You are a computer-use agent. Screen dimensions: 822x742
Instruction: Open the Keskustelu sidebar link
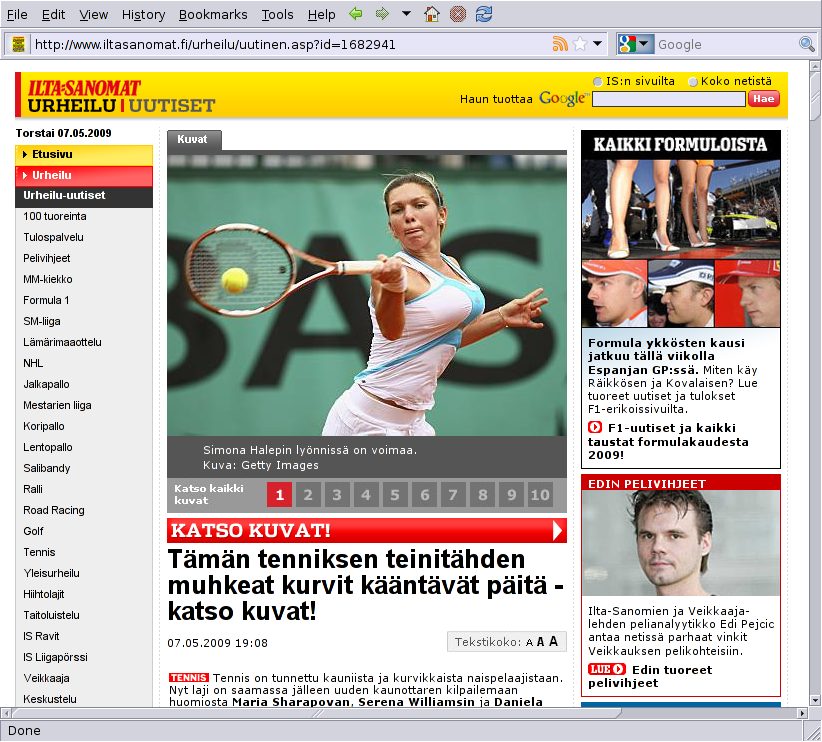[50, 698]
